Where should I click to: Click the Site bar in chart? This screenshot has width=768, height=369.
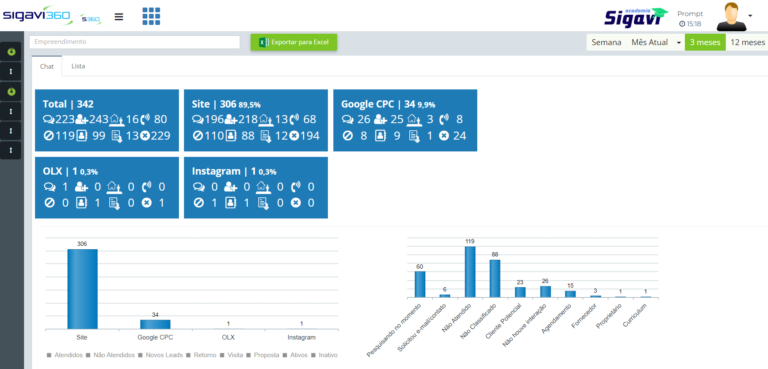(82, 289)
